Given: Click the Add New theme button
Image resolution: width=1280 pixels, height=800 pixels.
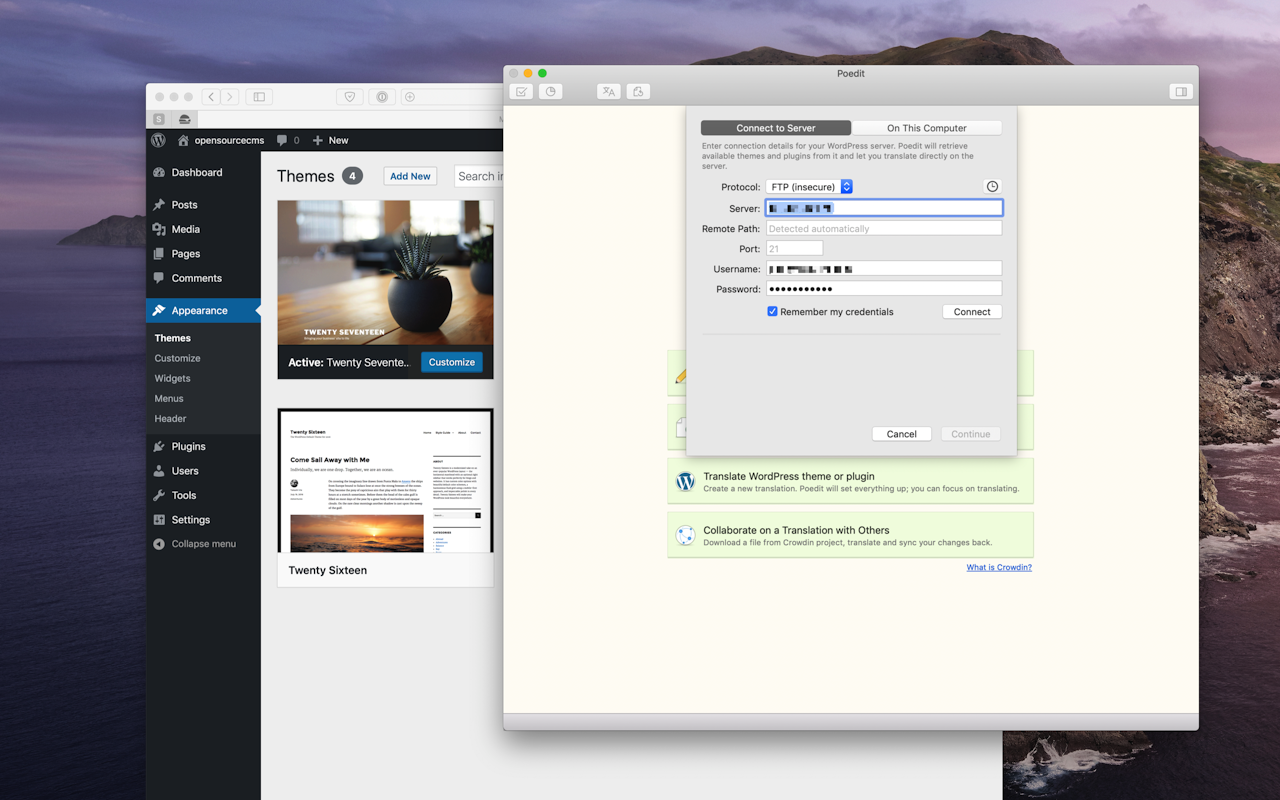Looking at the screenshot, I should [x=410, y=176].
